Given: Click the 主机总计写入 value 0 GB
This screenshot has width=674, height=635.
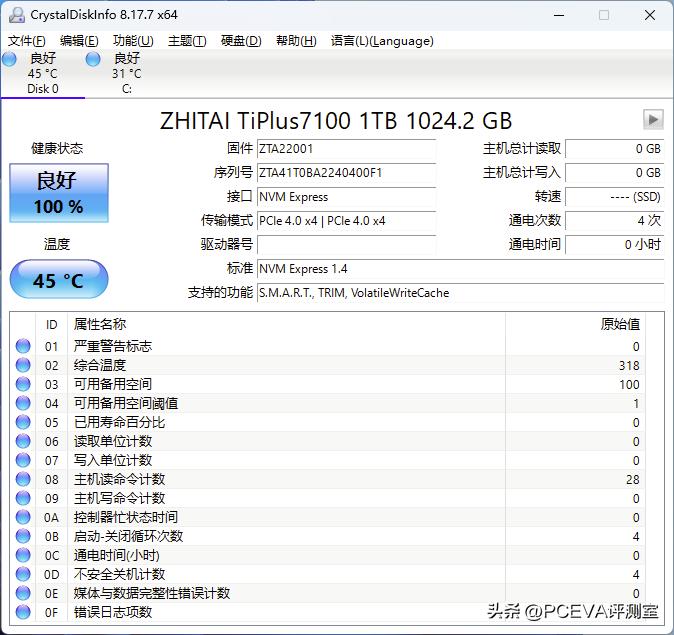Looking at the screenshot, I should (x=615, y=173).
